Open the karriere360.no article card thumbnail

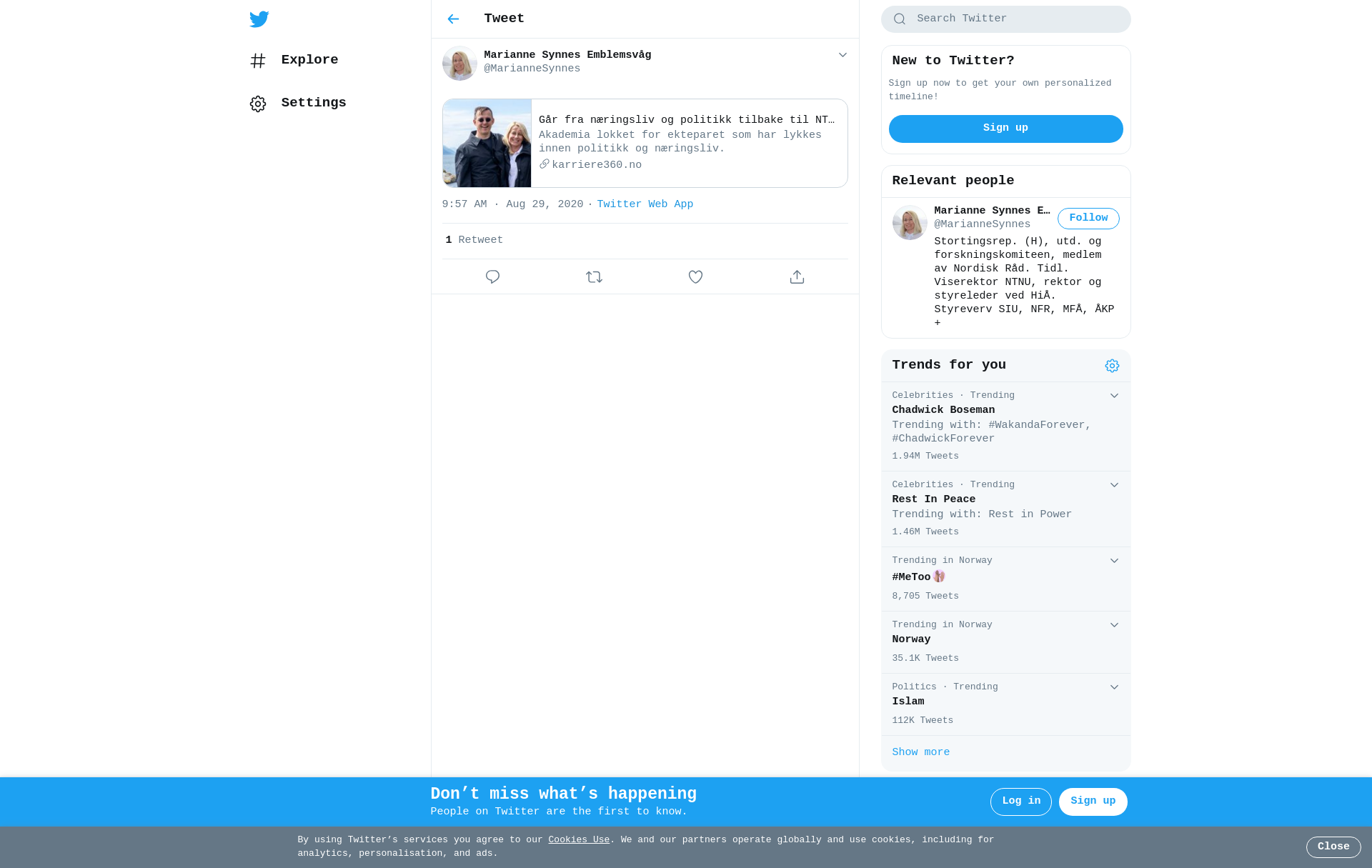[487, 144]
